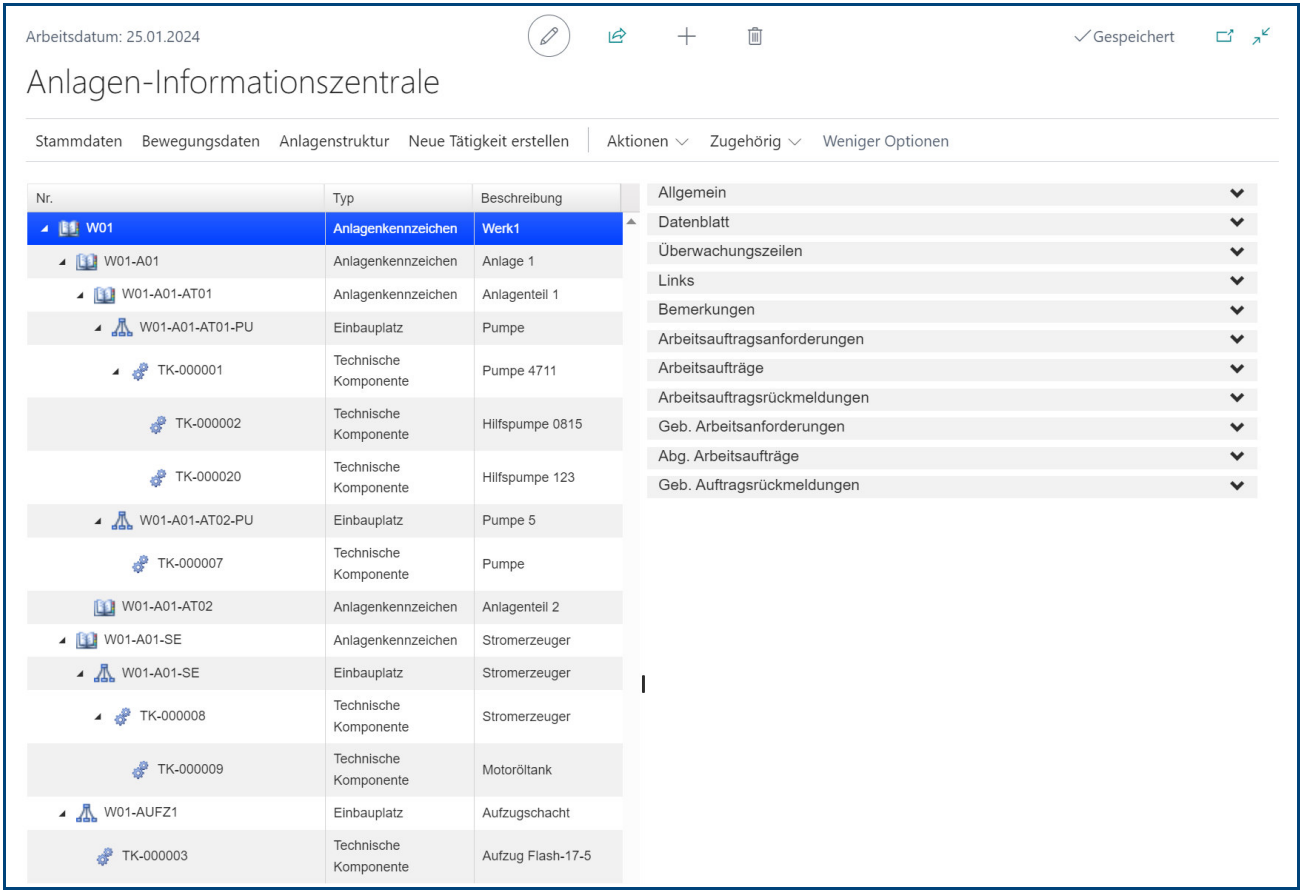
Task: Click the structure icon of W01-A01-SE Einbauplatz
Action: [105, 673]
